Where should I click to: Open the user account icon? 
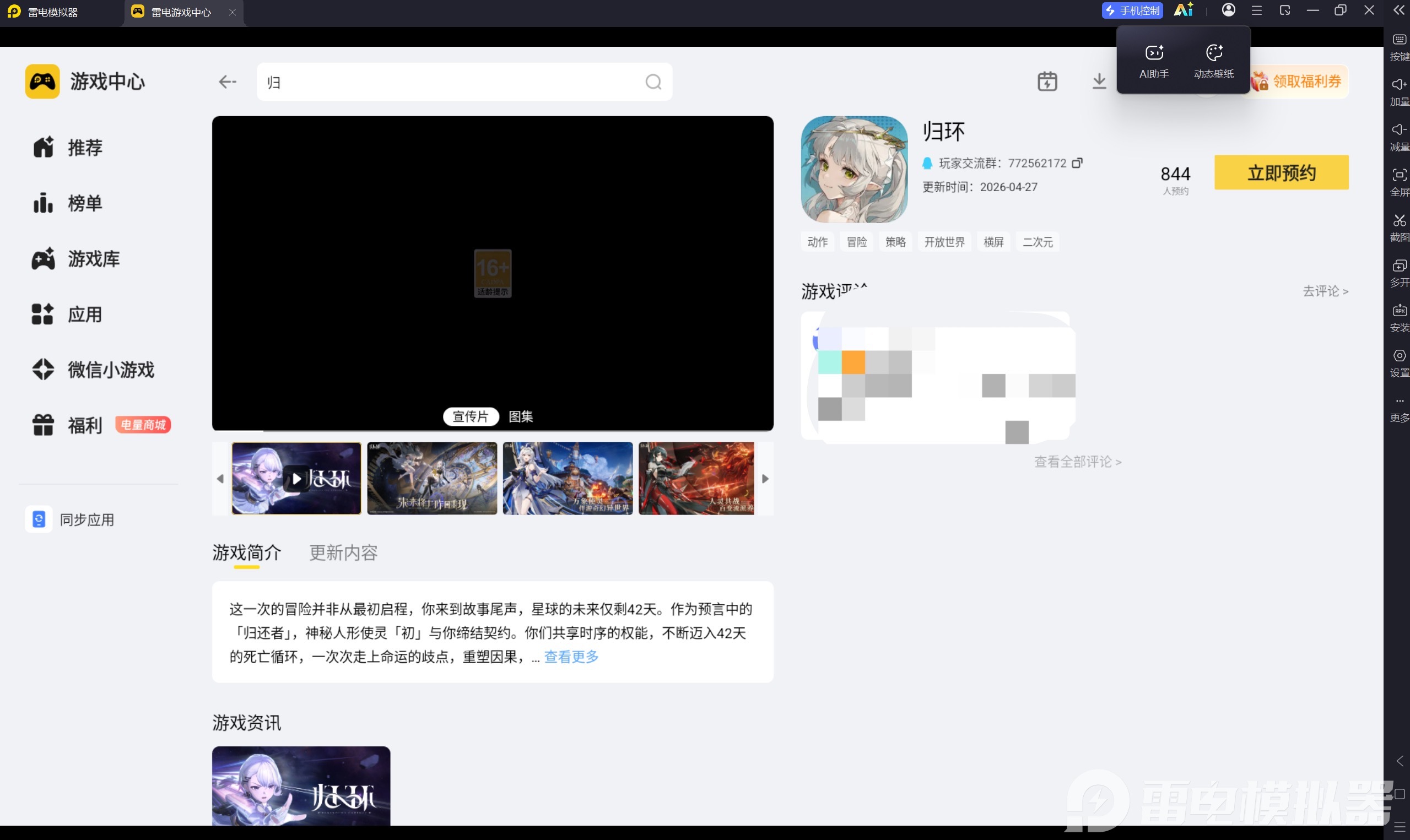1228,10
